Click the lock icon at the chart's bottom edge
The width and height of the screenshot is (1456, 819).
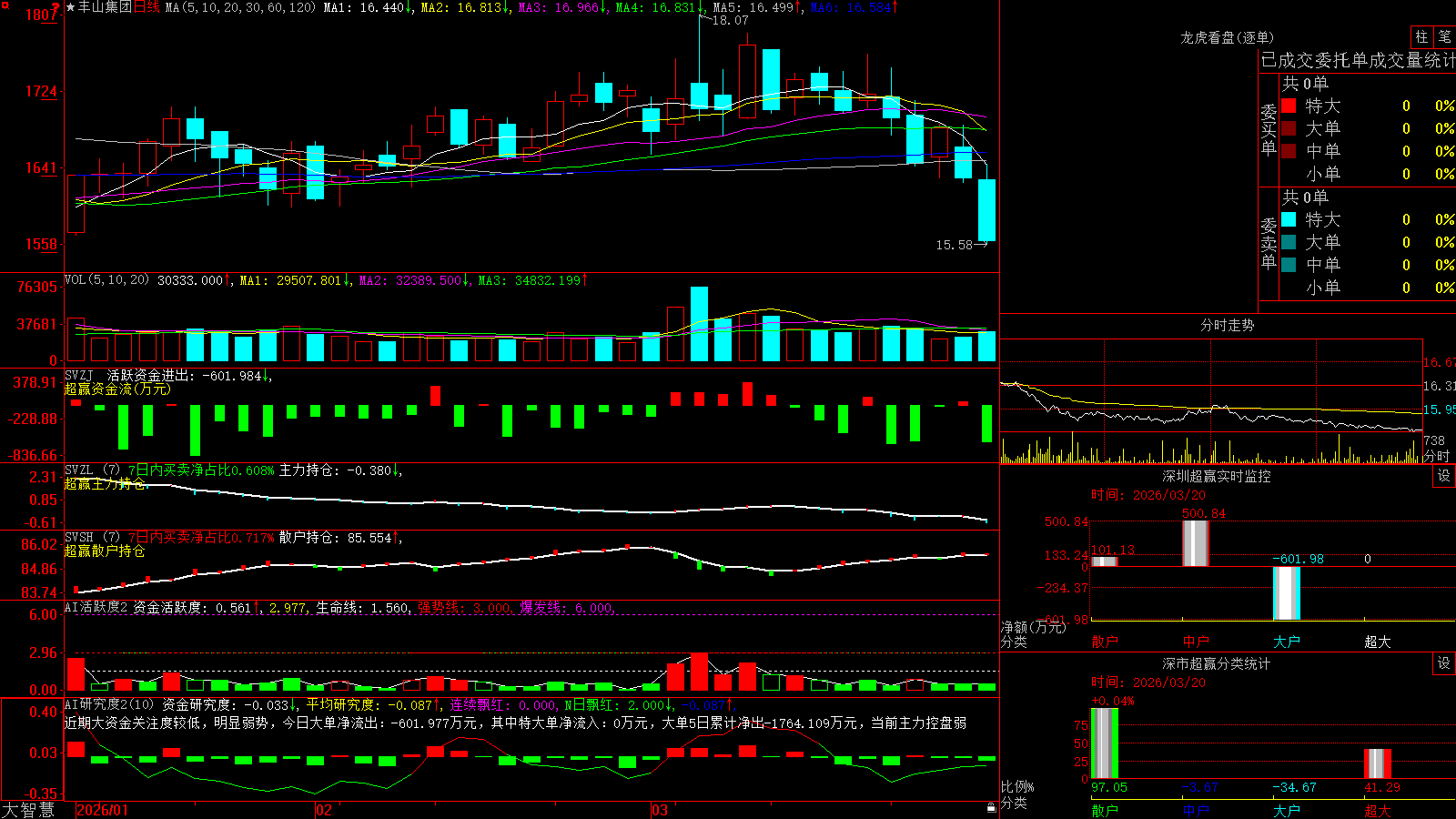click(991, 807)
